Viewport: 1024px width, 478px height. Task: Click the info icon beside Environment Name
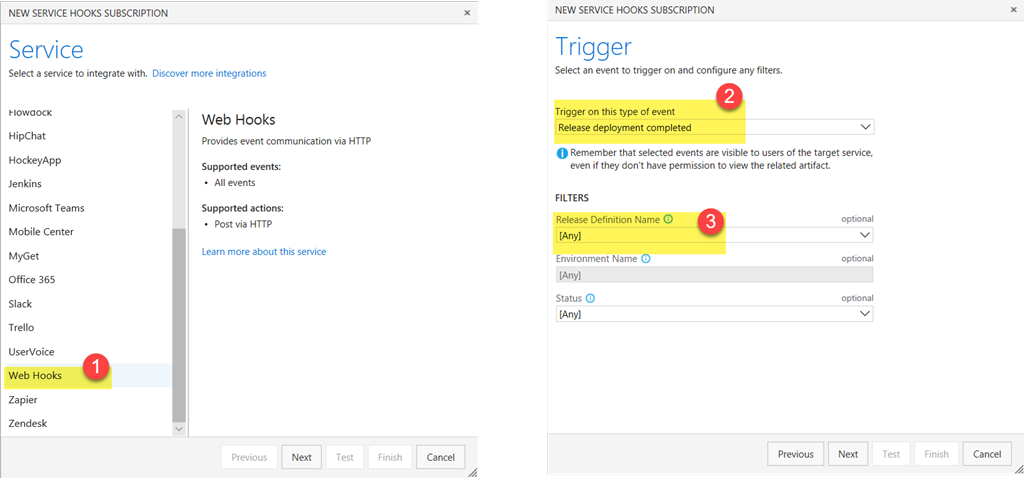click(x=645, y=258)
